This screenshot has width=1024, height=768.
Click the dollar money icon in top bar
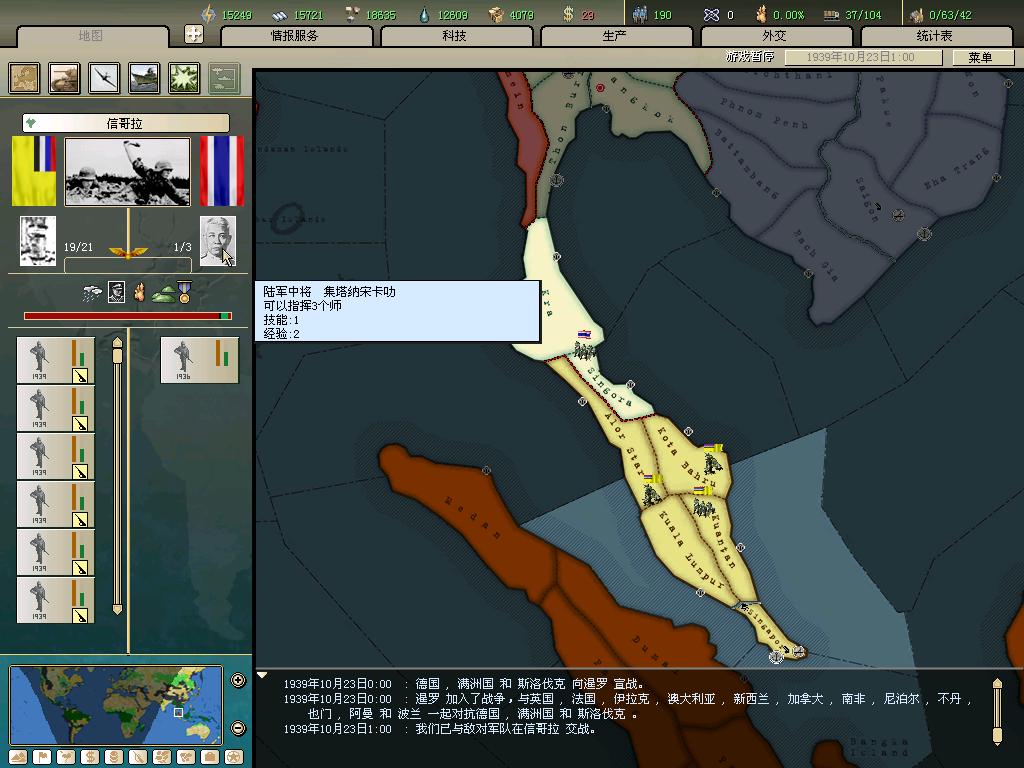[x=568, y=14]
